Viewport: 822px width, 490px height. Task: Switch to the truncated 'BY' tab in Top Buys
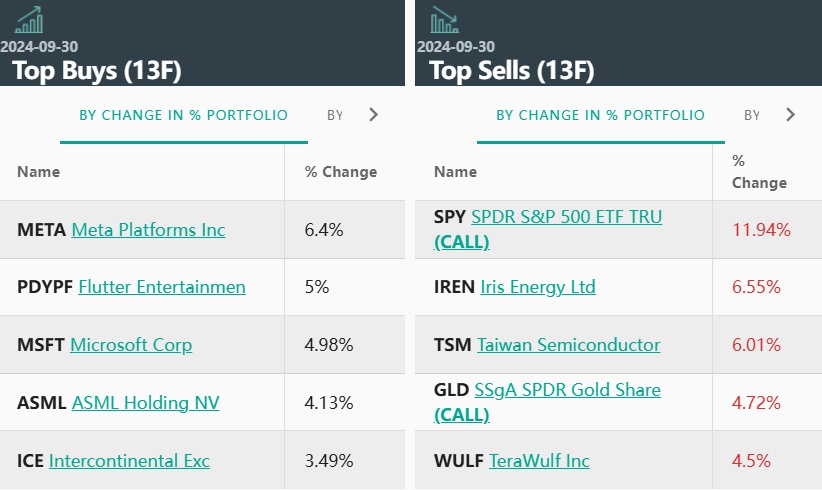[x=335, y=115]
